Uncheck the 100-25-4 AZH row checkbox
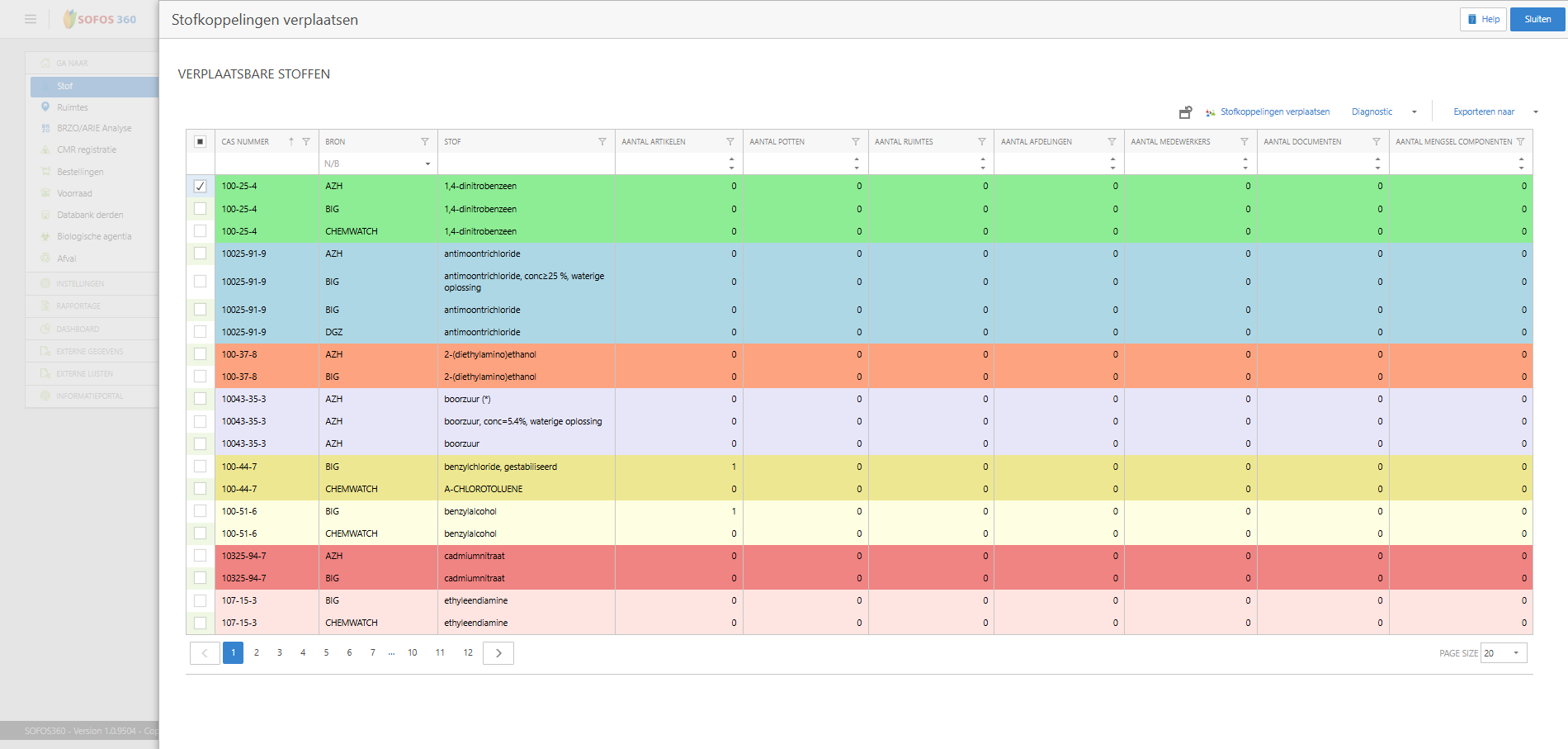The width and height of the screenshot is (1568, 749). (200, 187)
